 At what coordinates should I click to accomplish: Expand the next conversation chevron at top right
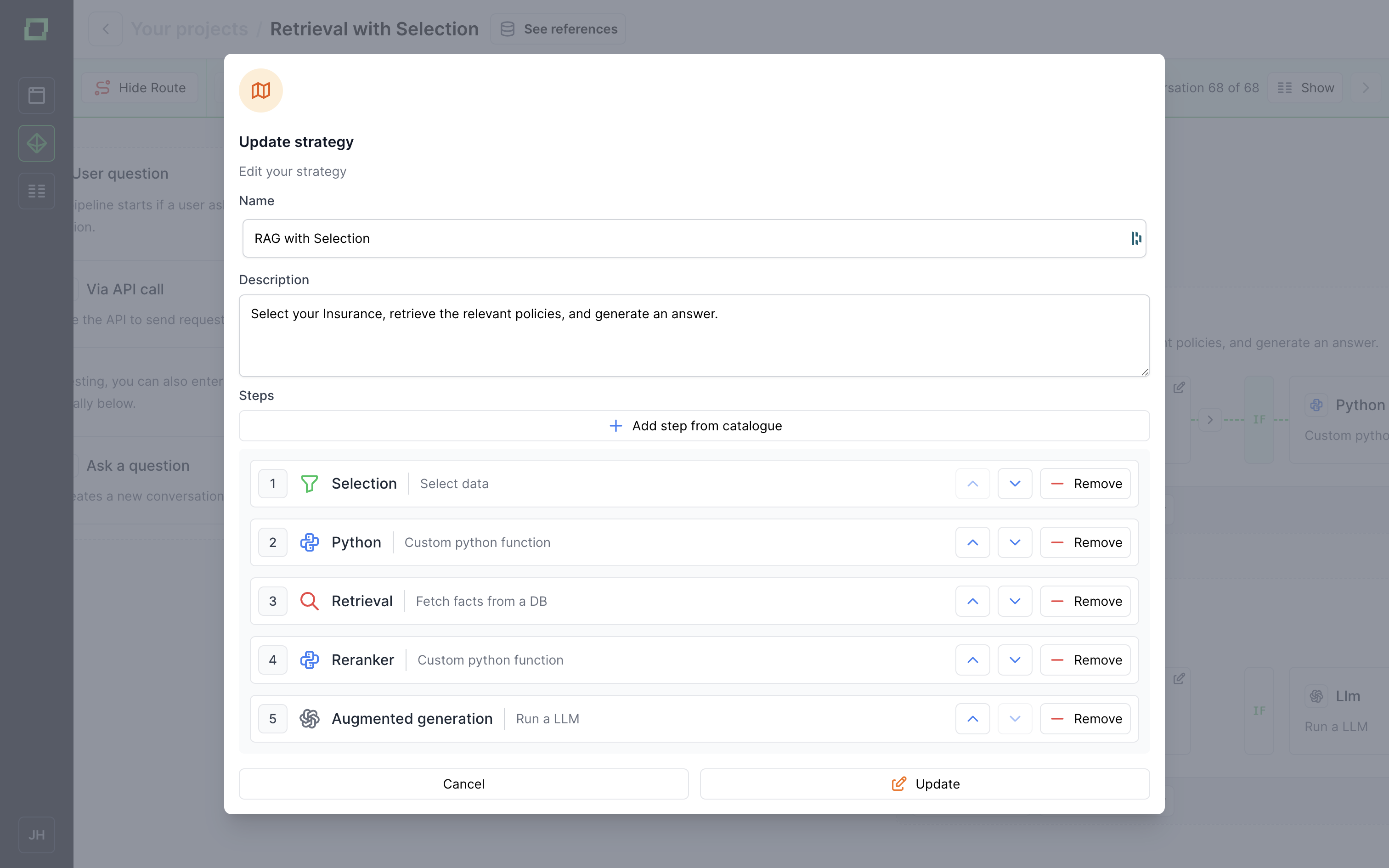click(1366, 87)
